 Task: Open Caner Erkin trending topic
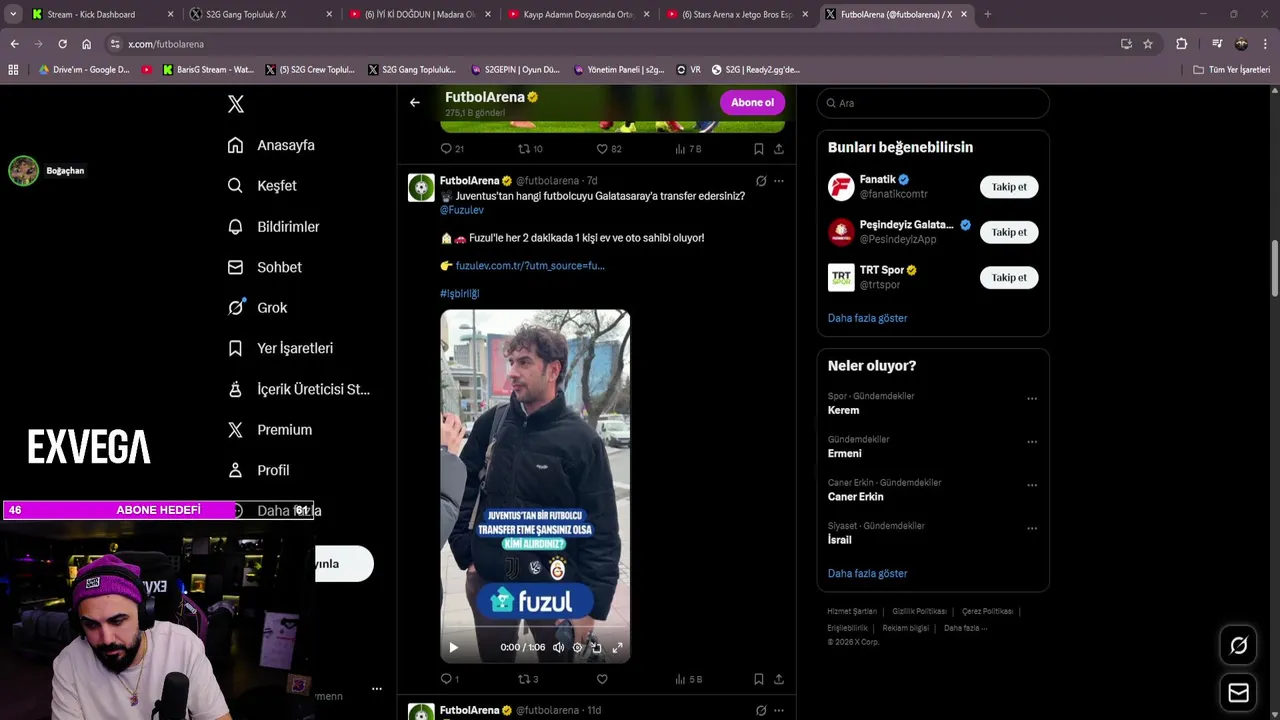click(x=855, y=496)
